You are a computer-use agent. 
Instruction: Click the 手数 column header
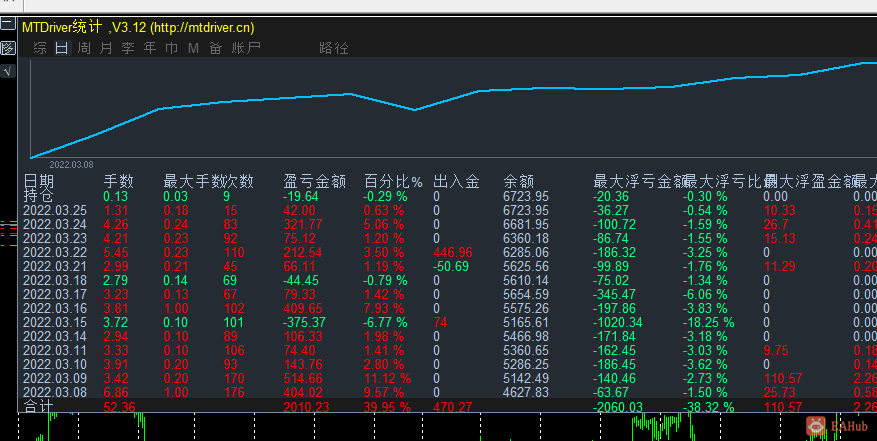coord(119,181)
